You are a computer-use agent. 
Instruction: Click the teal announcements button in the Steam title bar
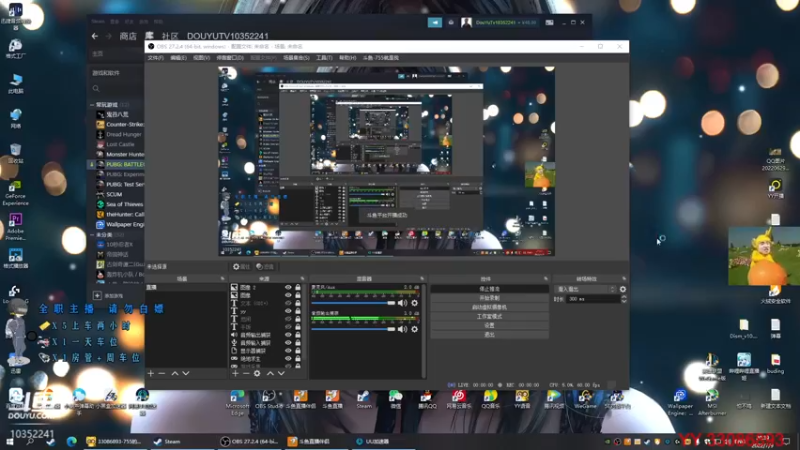tap(435, 22)
